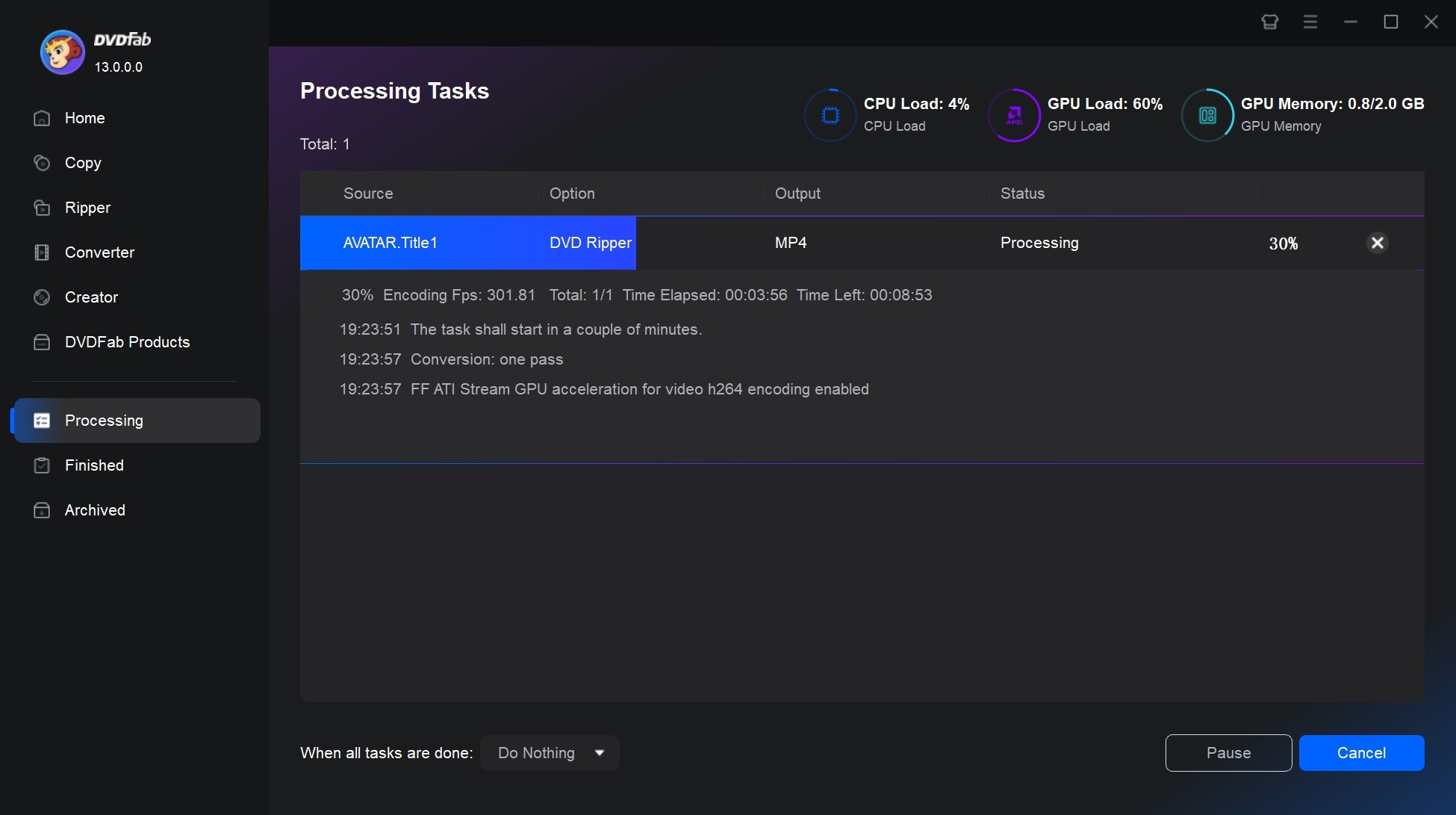Open DVDFab Products section icon
This screenshot has width=1456, height=815.
coord(40,342)
